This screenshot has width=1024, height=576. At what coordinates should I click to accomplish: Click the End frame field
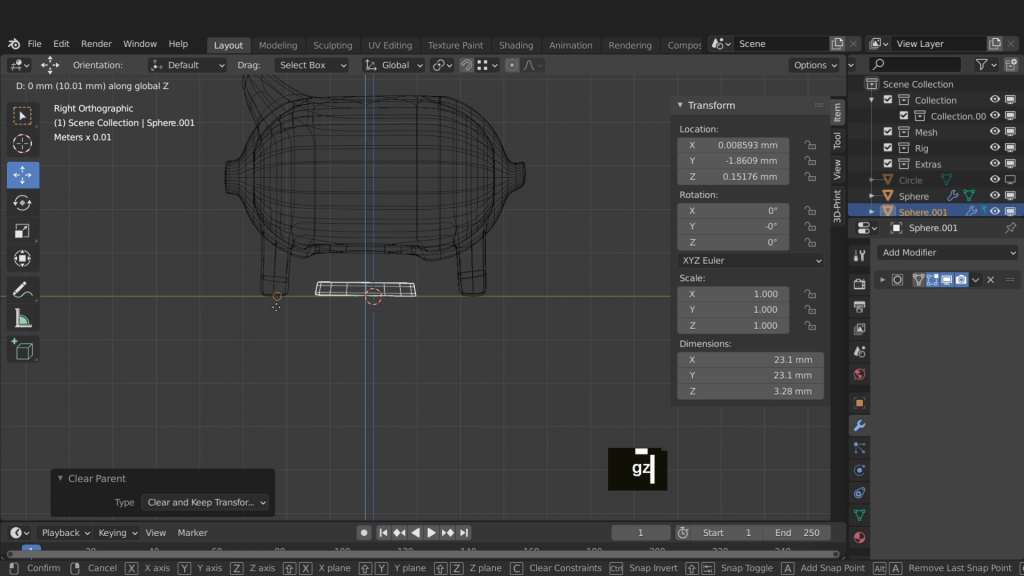click(797, 533)
